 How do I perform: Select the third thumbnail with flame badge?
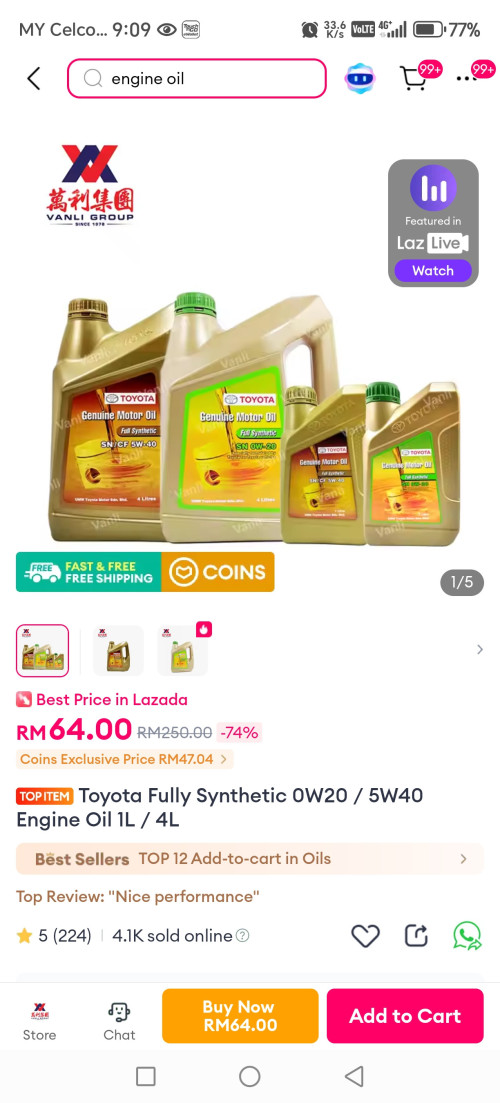coord(183,651)
